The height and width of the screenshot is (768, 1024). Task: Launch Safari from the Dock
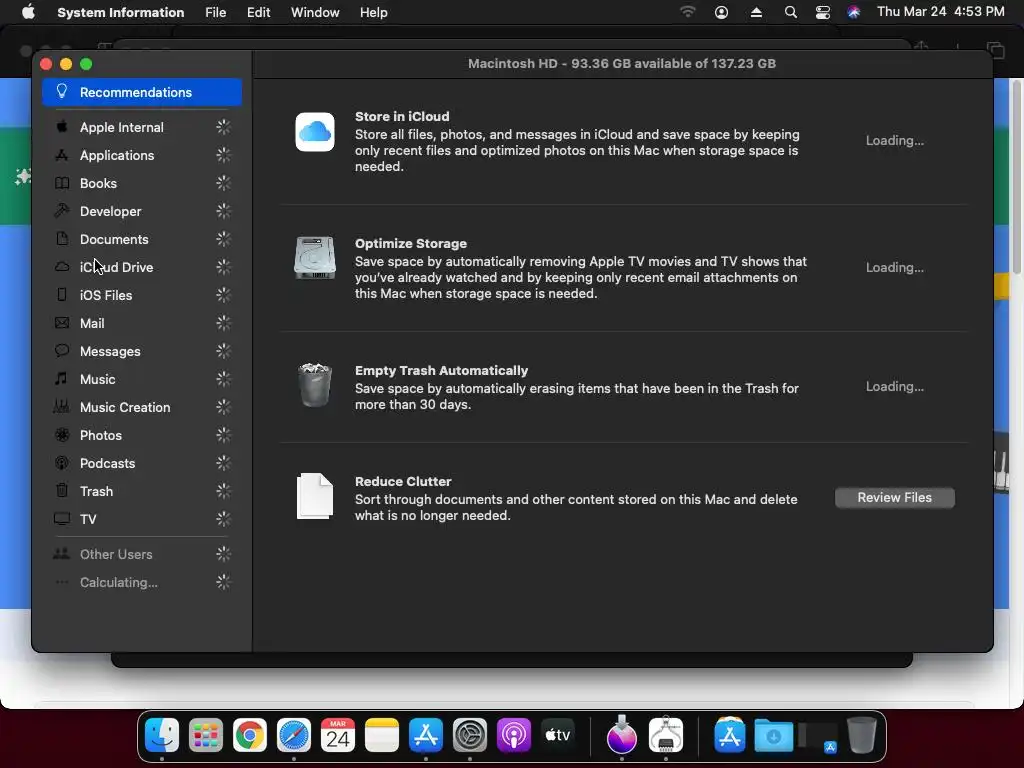click(x=294, y=735)
